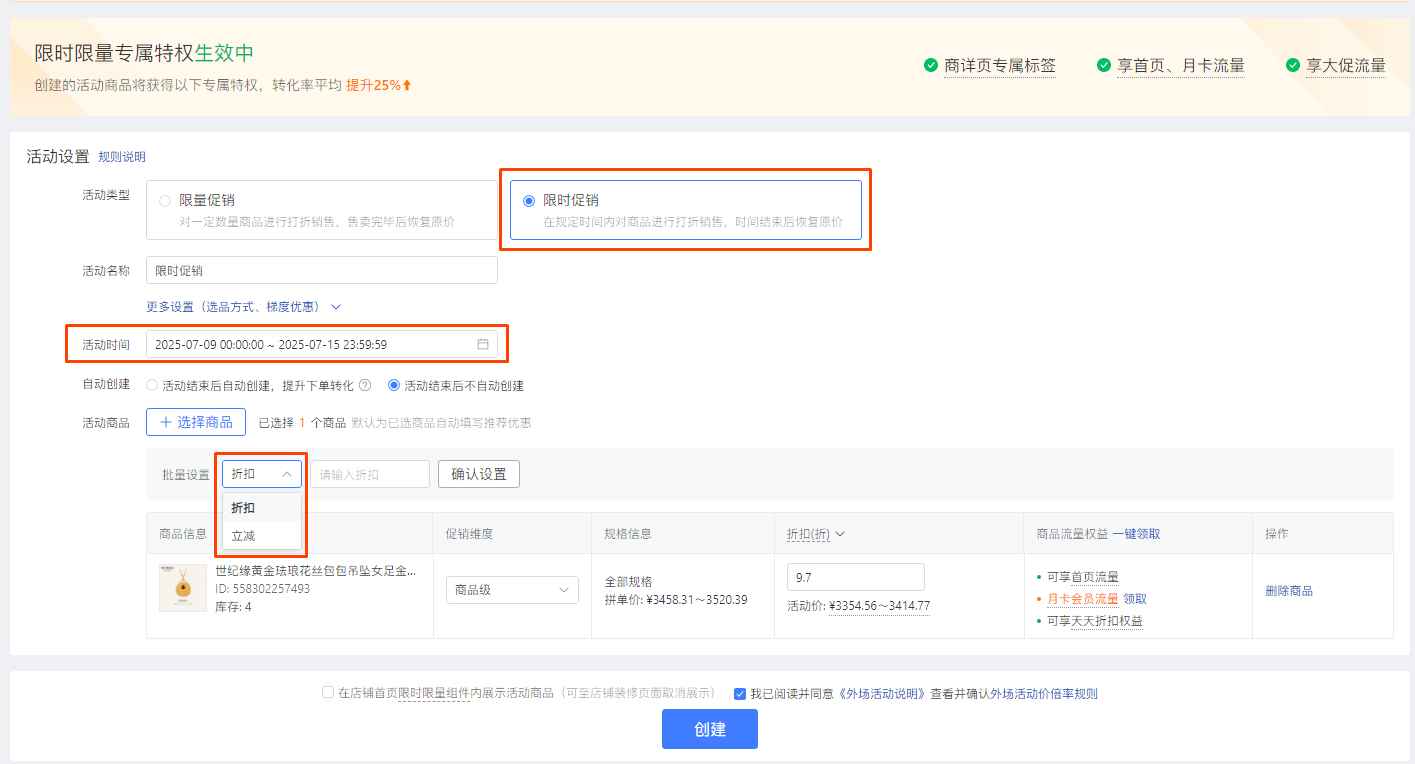Choose 立减 from the batch setting list
Screen dimensions: 1415x764
pyautogui.click(x=243, y=536)
